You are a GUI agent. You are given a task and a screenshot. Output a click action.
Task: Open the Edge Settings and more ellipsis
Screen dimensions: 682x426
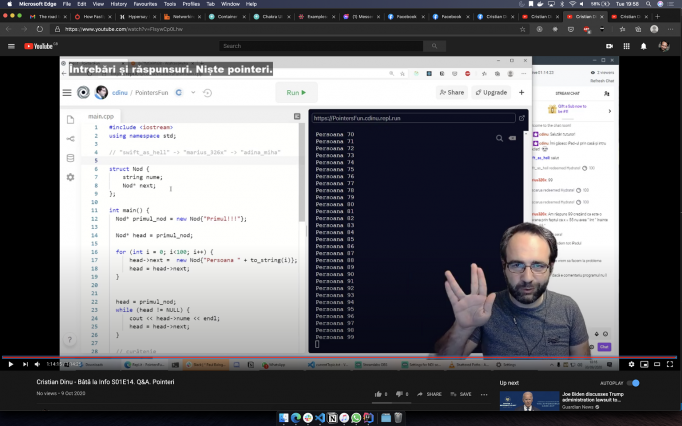[671, 29]
